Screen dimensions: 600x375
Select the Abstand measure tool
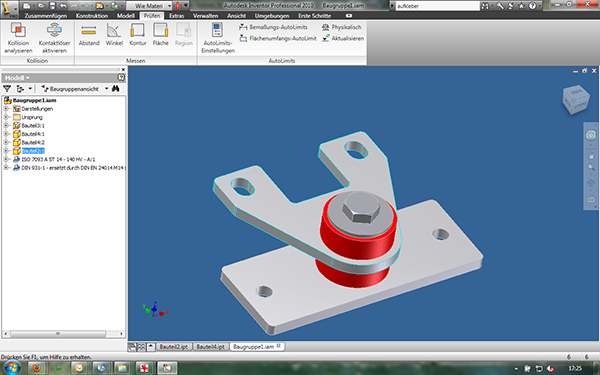89,34
